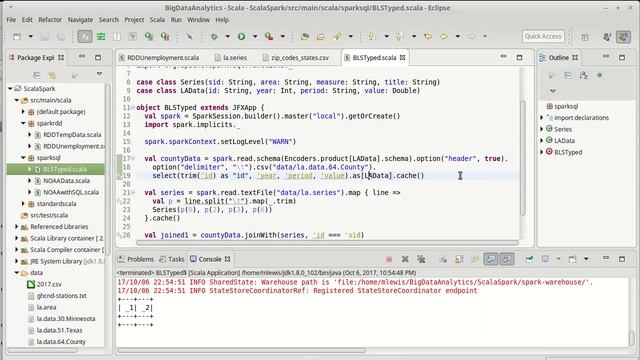
Task: Toggle Link with Editor in Package Explorer
Action: [52, 75]
